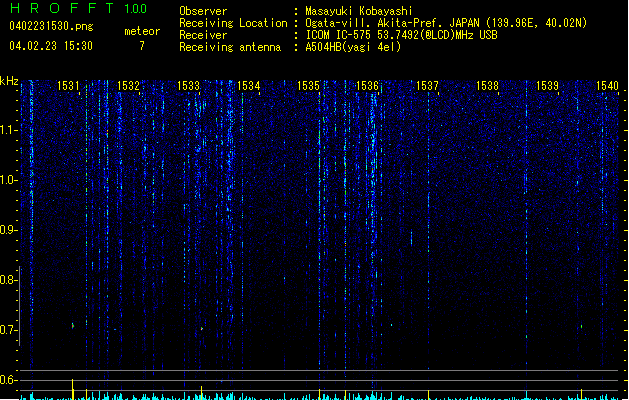Click the 1535 time marker

[x=308, y=86]
